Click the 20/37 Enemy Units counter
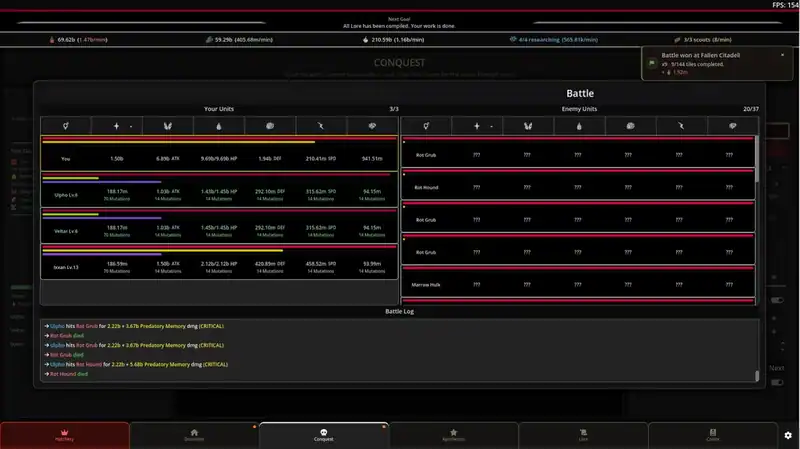Screen dimensions: 800x449 (x=751, y=109)
